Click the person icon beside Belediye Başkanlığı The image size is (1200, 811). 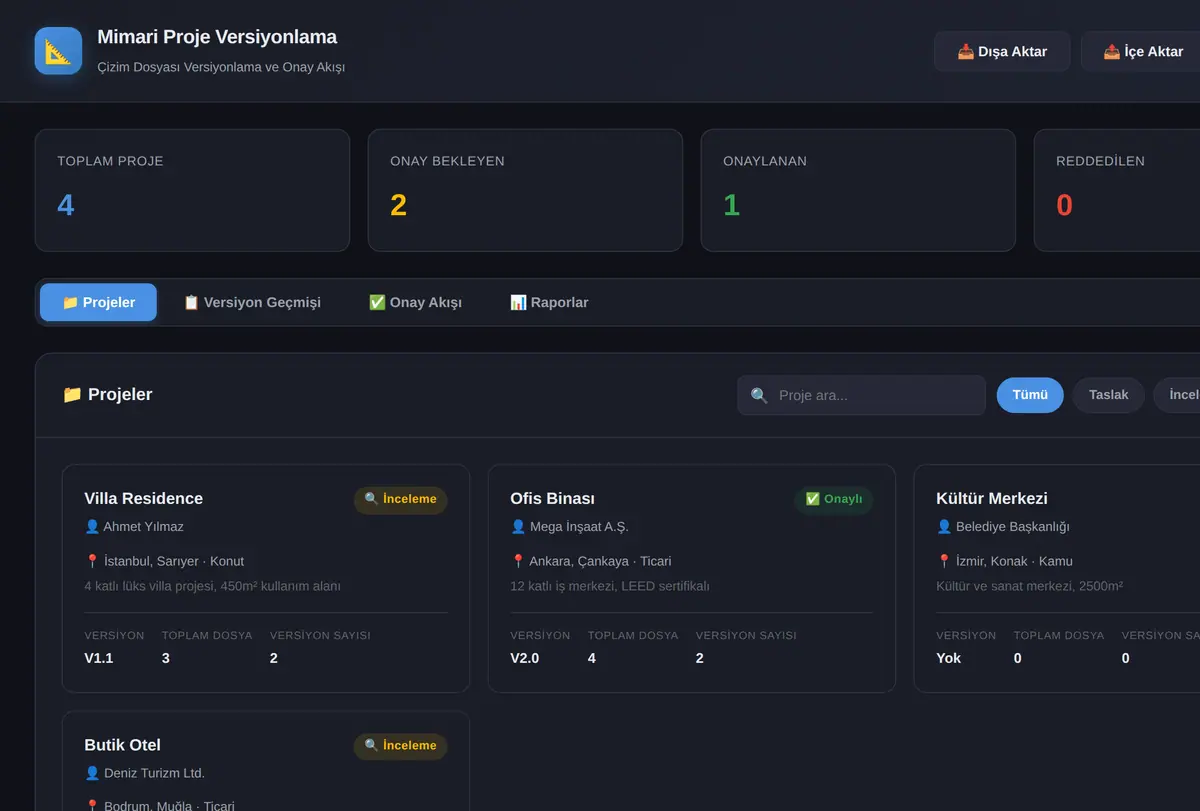pos(944,527)
